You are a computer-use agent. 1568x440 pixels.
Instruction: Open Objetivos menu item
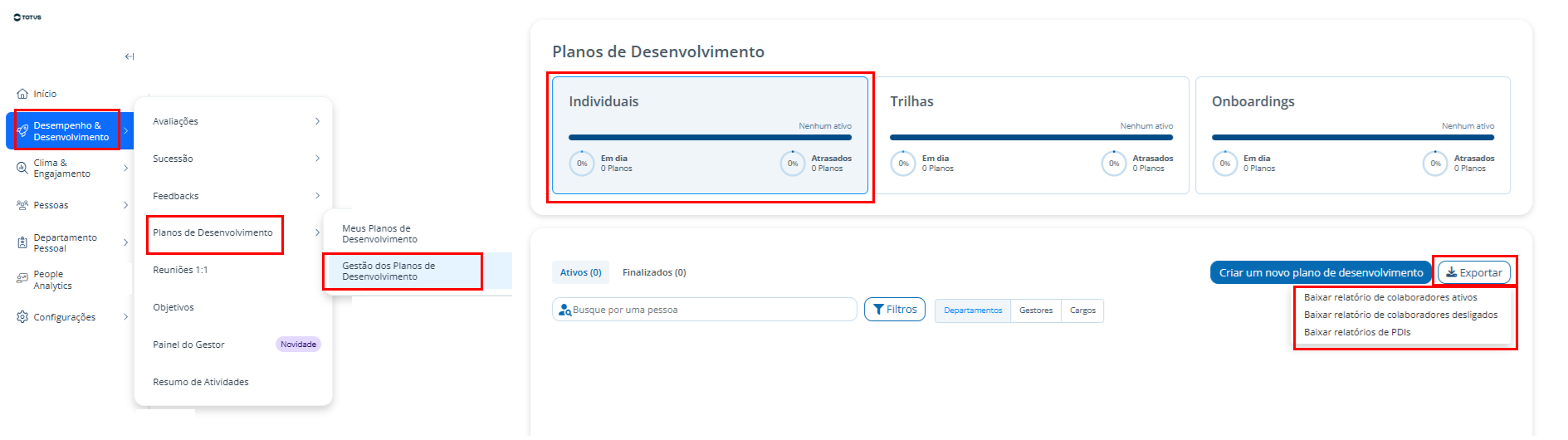(173, 307)
